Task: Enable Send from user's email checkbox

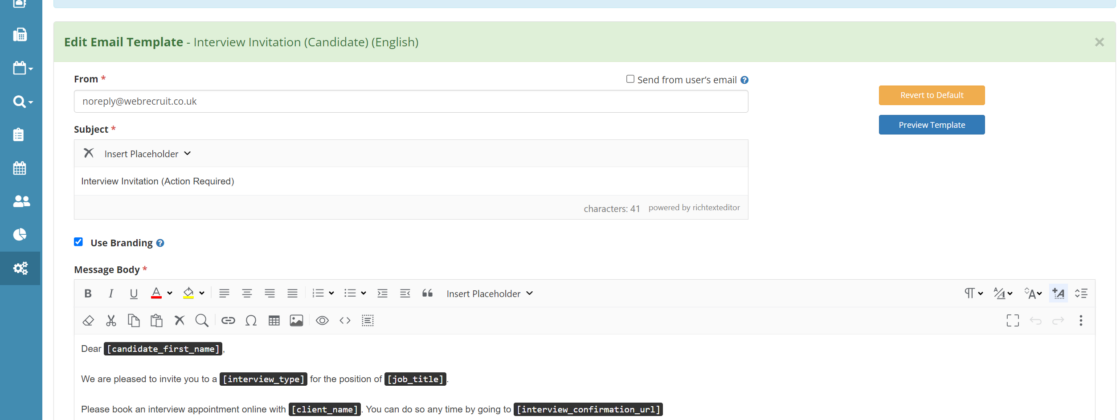Action: [x=630, y=79]
